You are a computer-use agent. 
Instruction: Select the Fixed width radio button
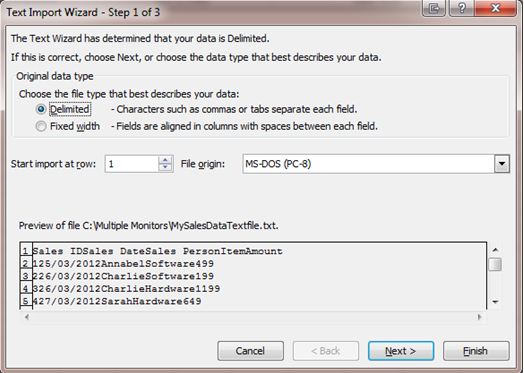pos(41,126)
